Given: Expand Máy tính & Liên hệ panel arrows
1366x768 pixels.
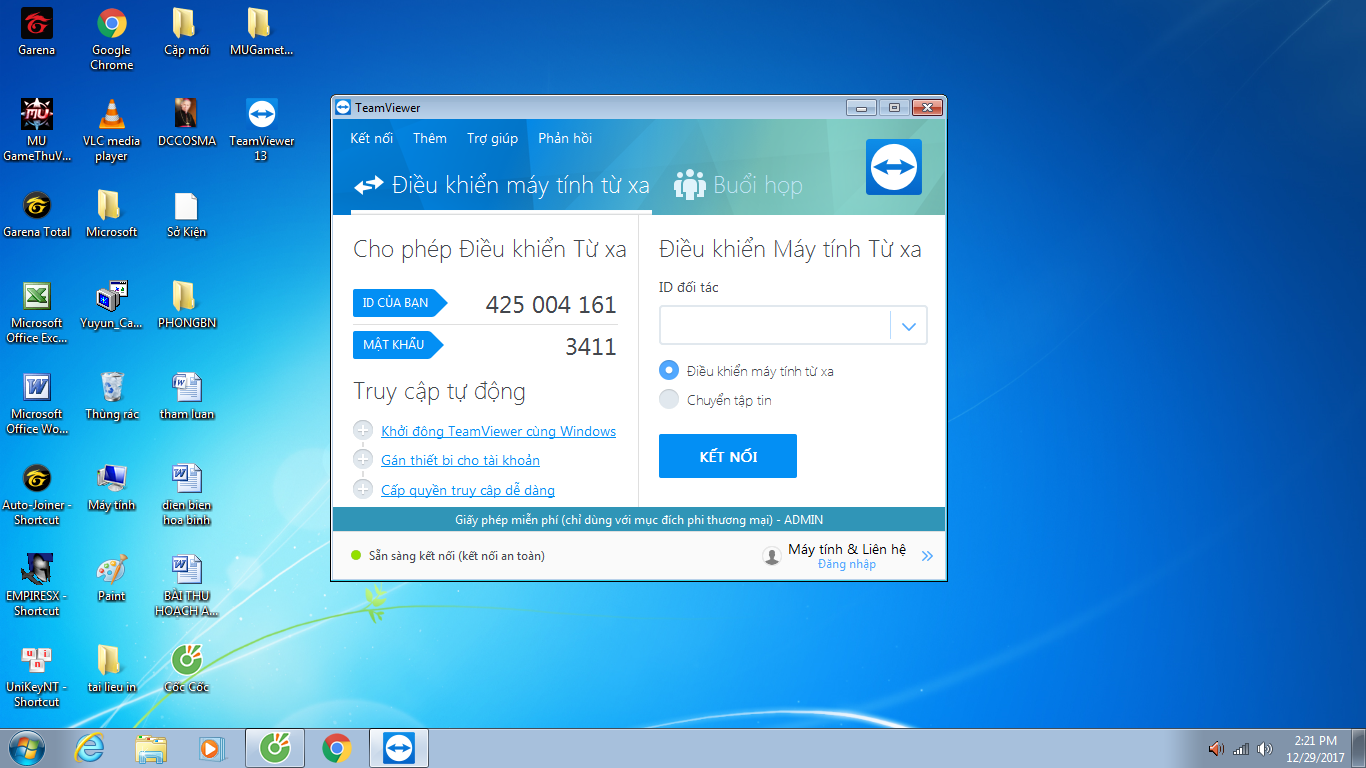Looking at the screenshot, I should [927, 556].
